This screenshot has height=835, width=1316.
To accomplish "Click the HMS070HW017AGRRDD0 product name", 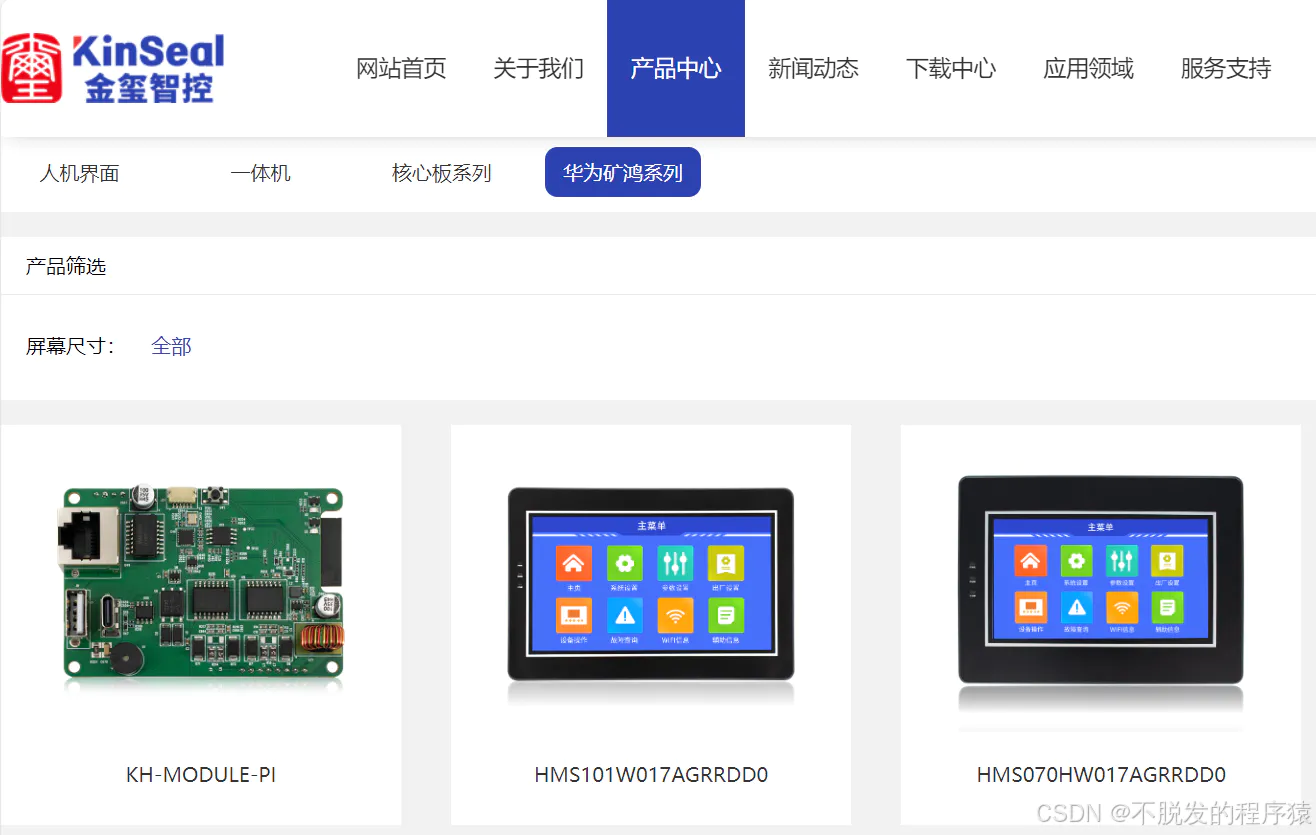I will pos(1101,775).
